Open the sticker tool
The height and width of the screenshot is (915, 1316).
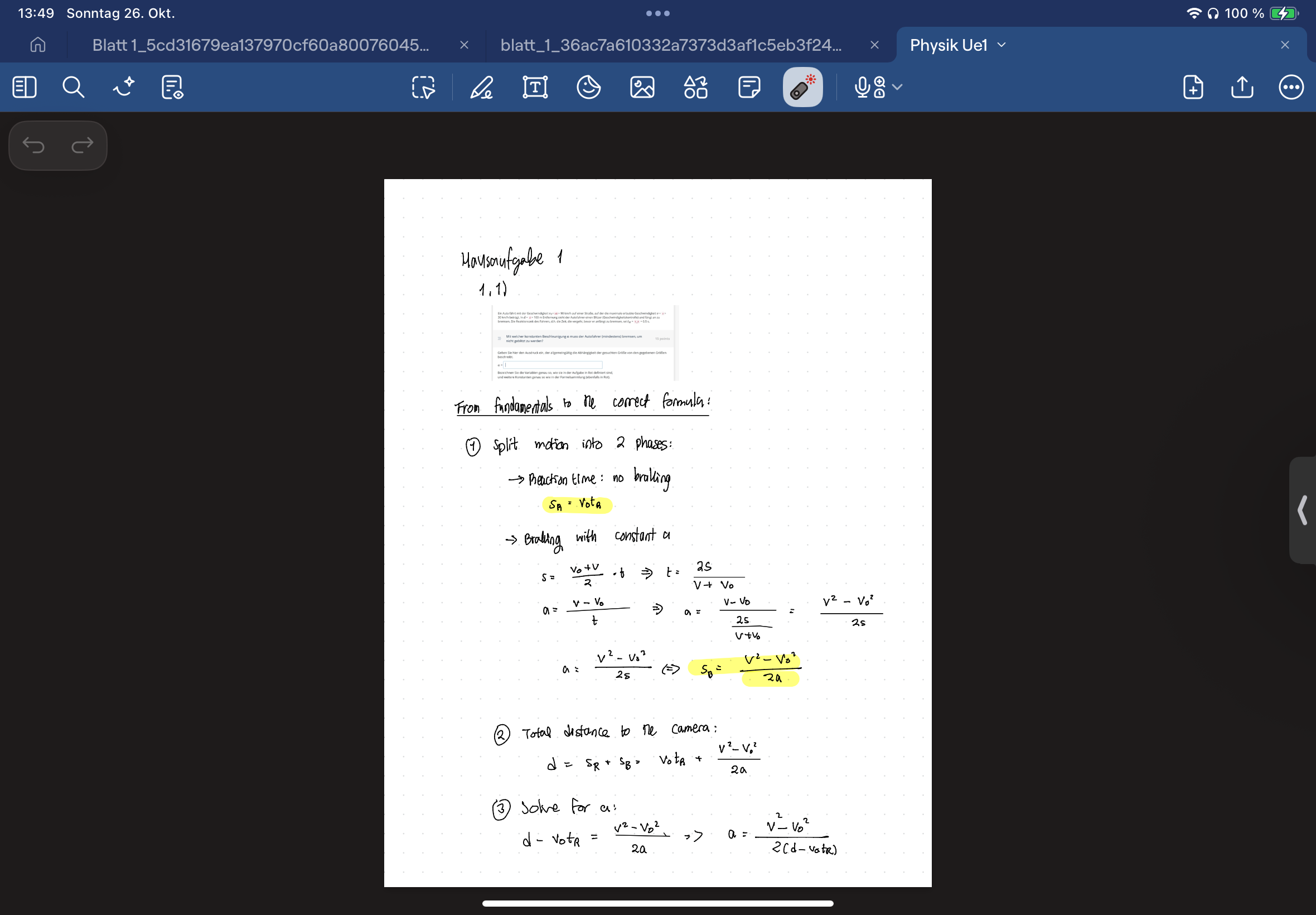tap(588, 88)
